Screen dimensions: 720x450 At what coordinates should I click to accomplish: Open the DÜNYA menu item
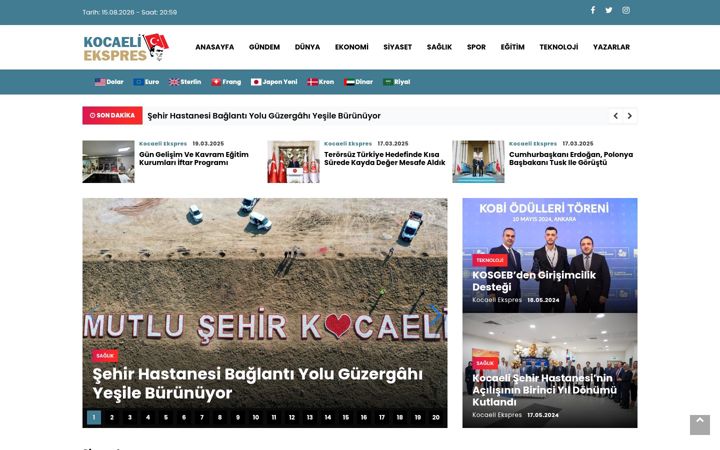point(307,47)
